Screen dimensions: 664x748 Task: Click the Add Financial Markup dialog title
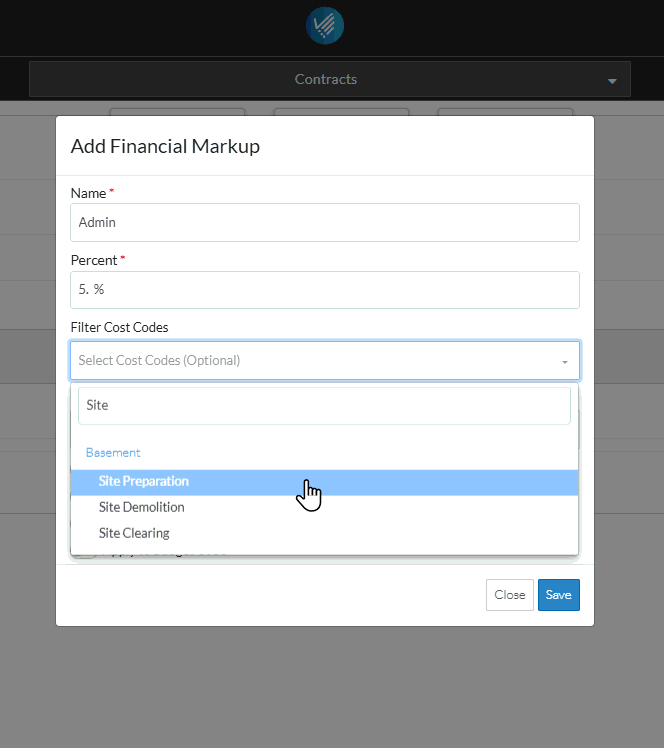pyautogui.click(x=165, y=146)
